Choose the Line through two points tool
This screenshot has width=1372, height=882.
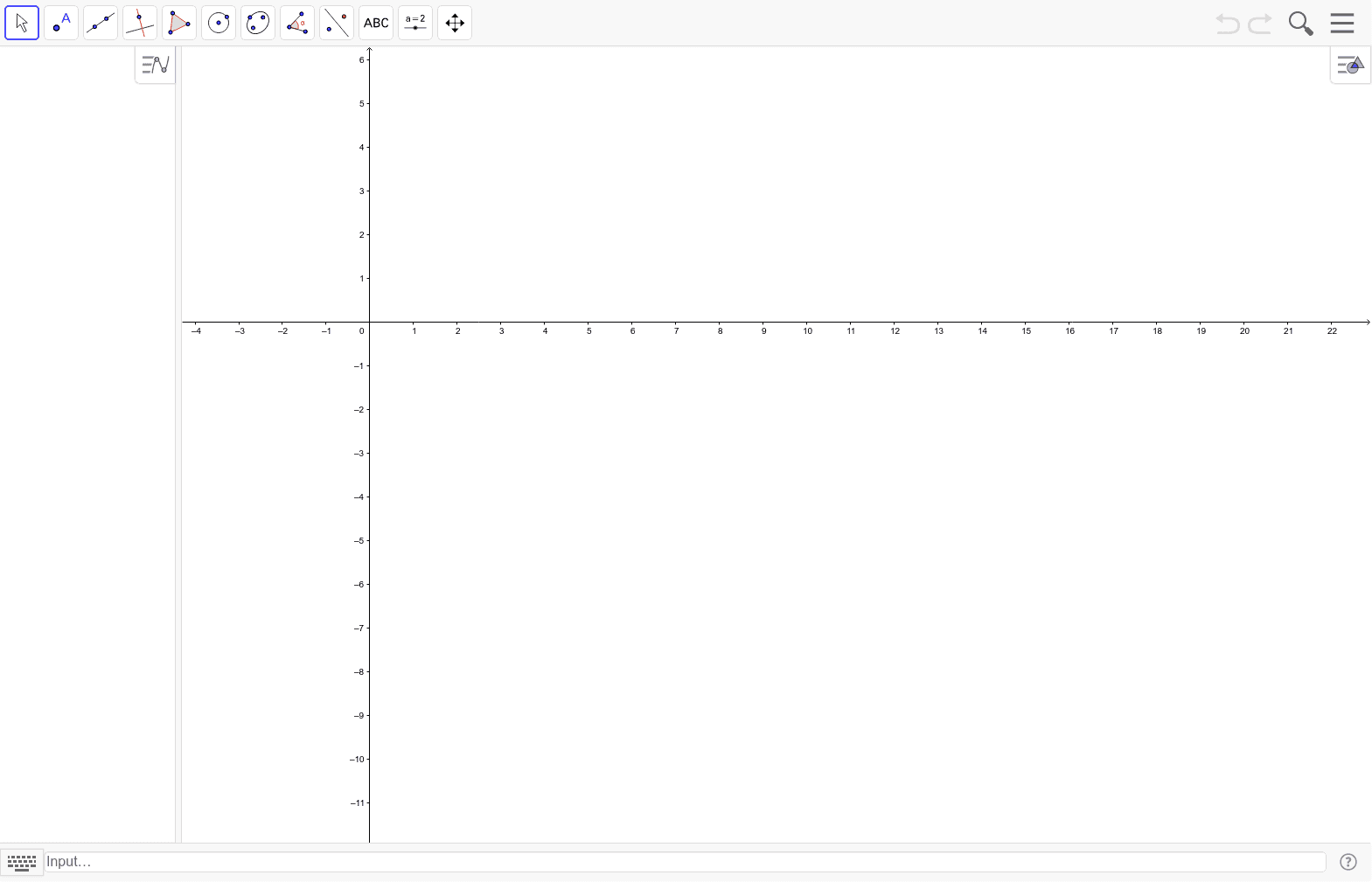click(x=101, y=23)
